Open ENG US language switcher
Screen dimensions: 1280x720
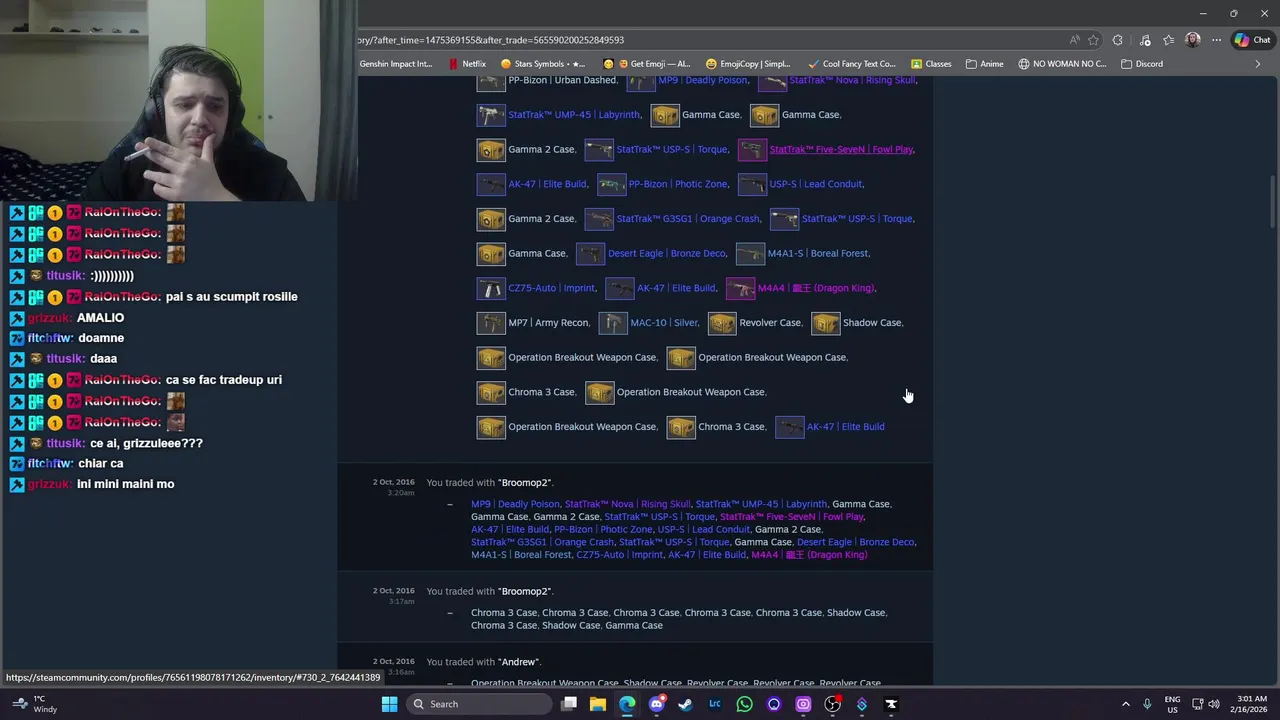(1172, 704)
